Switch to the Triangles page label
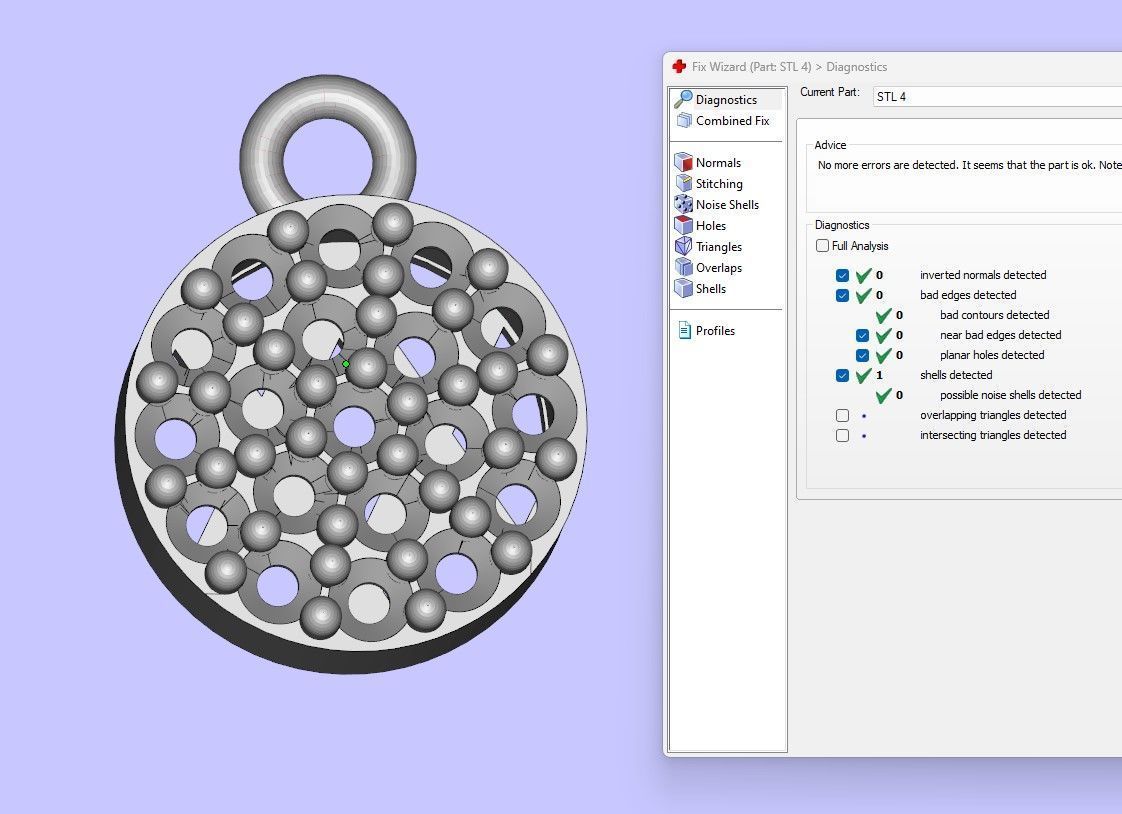1122x814 pixels. (718, 247)
